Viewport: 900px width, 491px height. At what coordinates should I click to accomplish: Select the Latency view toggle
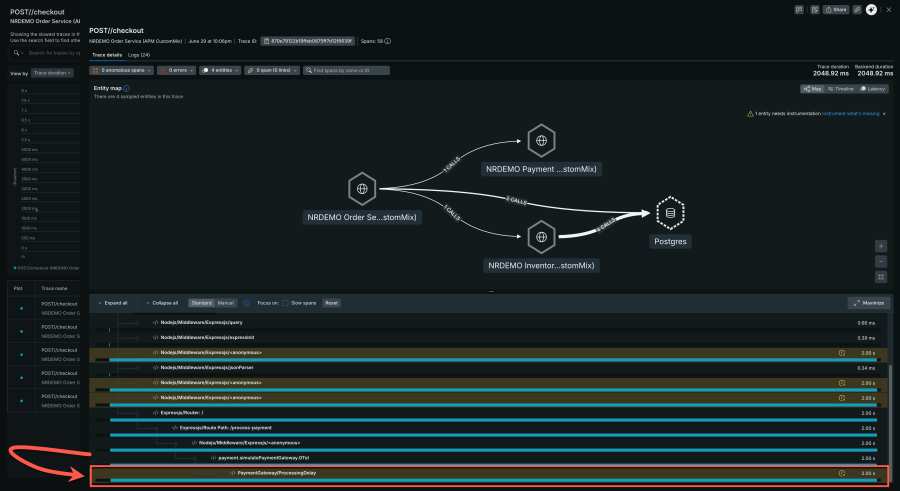pyautogui.click(x=872, y=89)
